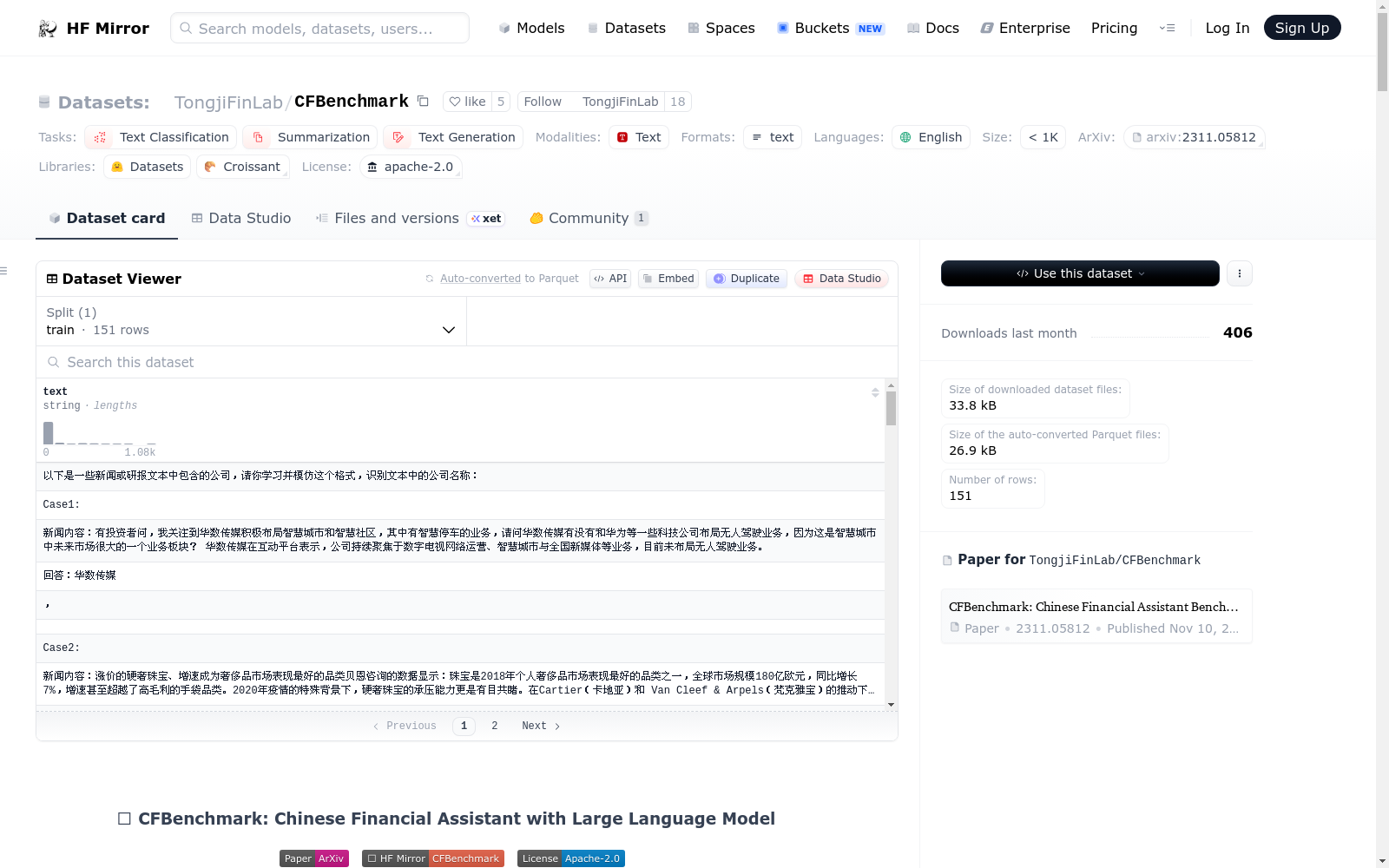This screenshot has height=868, width=1389.
Task: Select the Text modality tag
Action: pyautogui.click(x=639, y=137)
